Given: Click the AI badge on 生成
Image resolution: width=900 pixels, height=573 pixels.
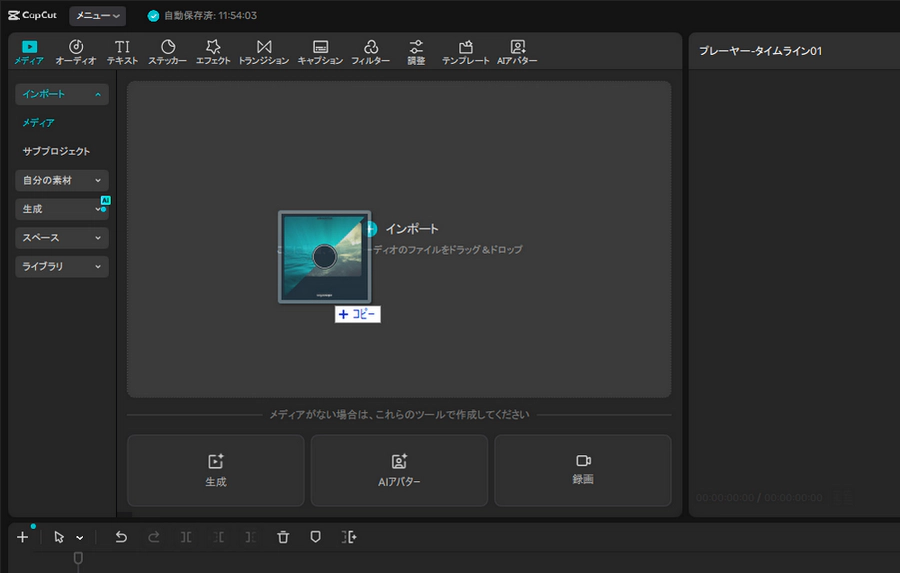Looking at the screenshot, I should tap(106, 200).
